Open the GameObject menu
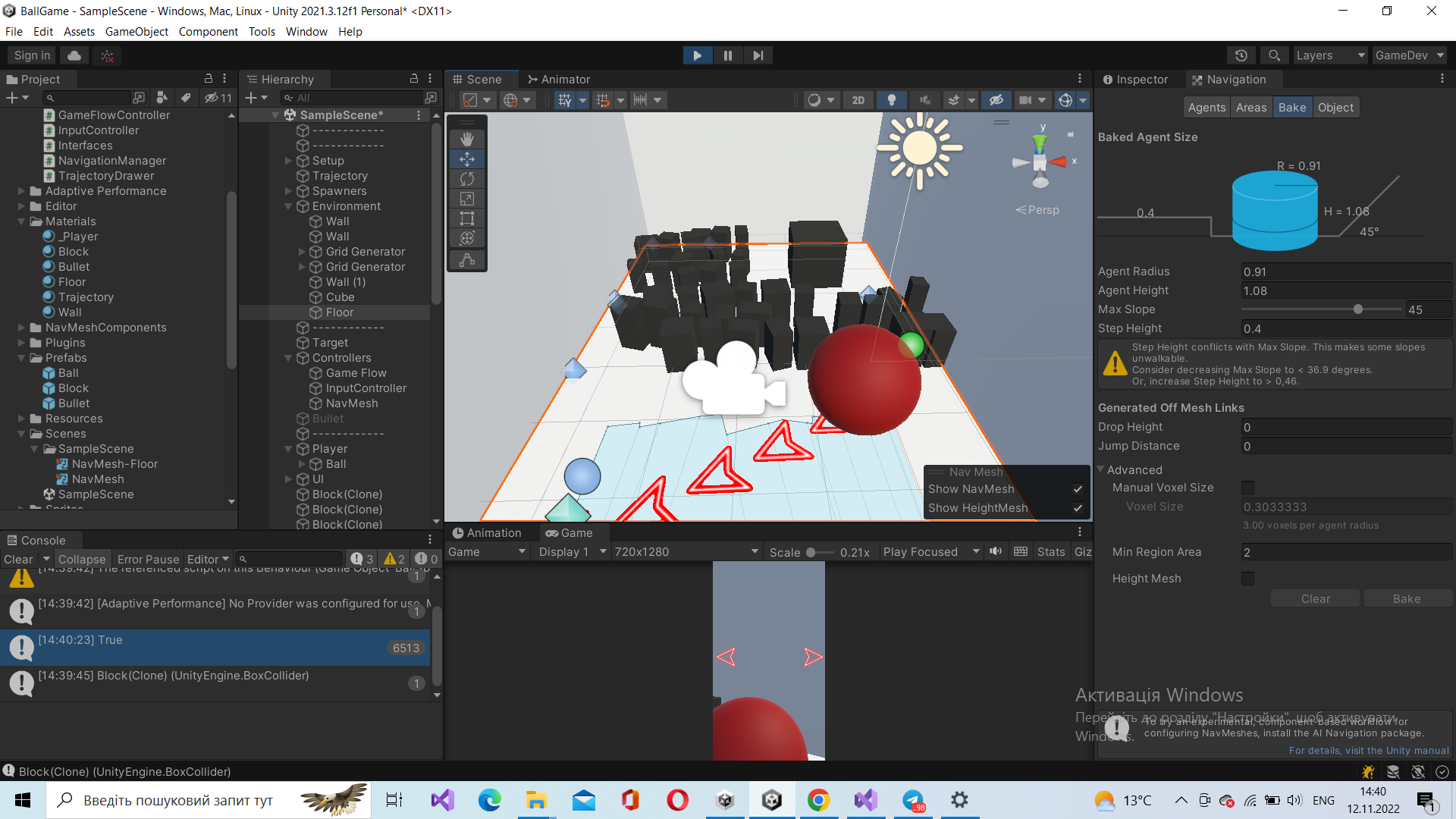The width and height of the screenshot is (1456, 819). point(136,32)
